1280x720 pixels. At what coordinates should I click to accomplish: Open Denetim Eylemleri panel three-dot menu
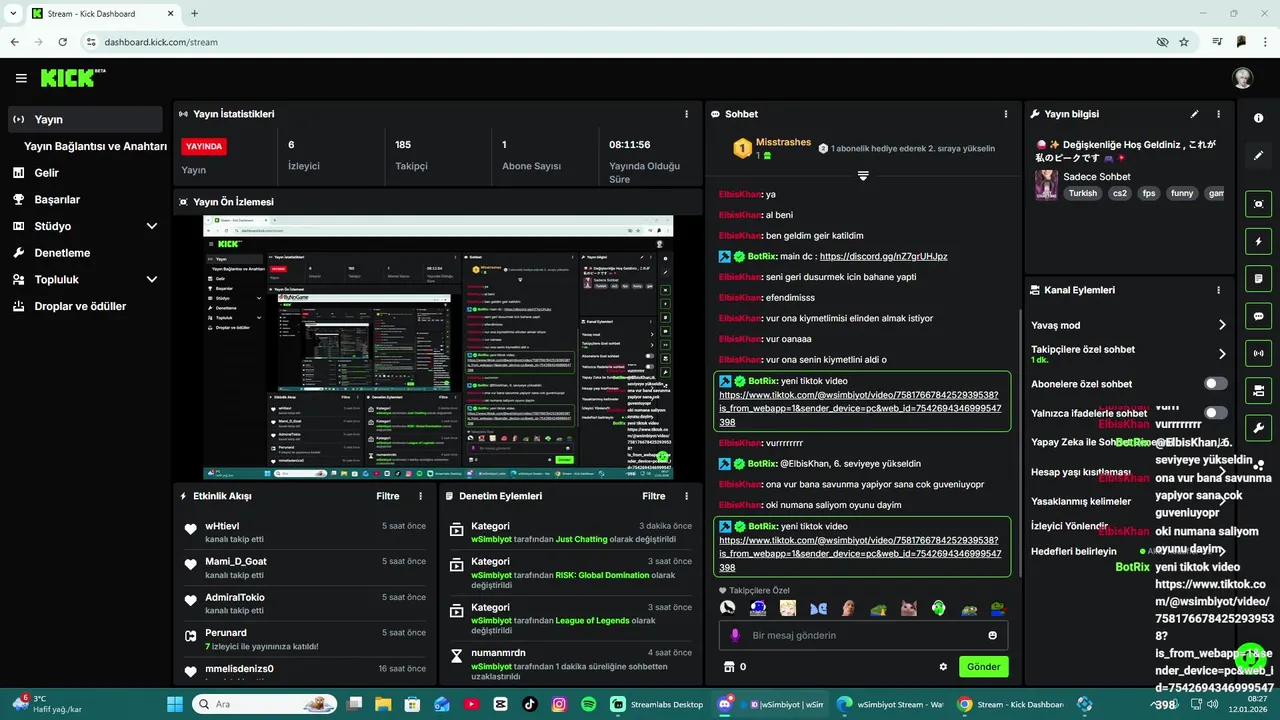(x=686, y=496)
